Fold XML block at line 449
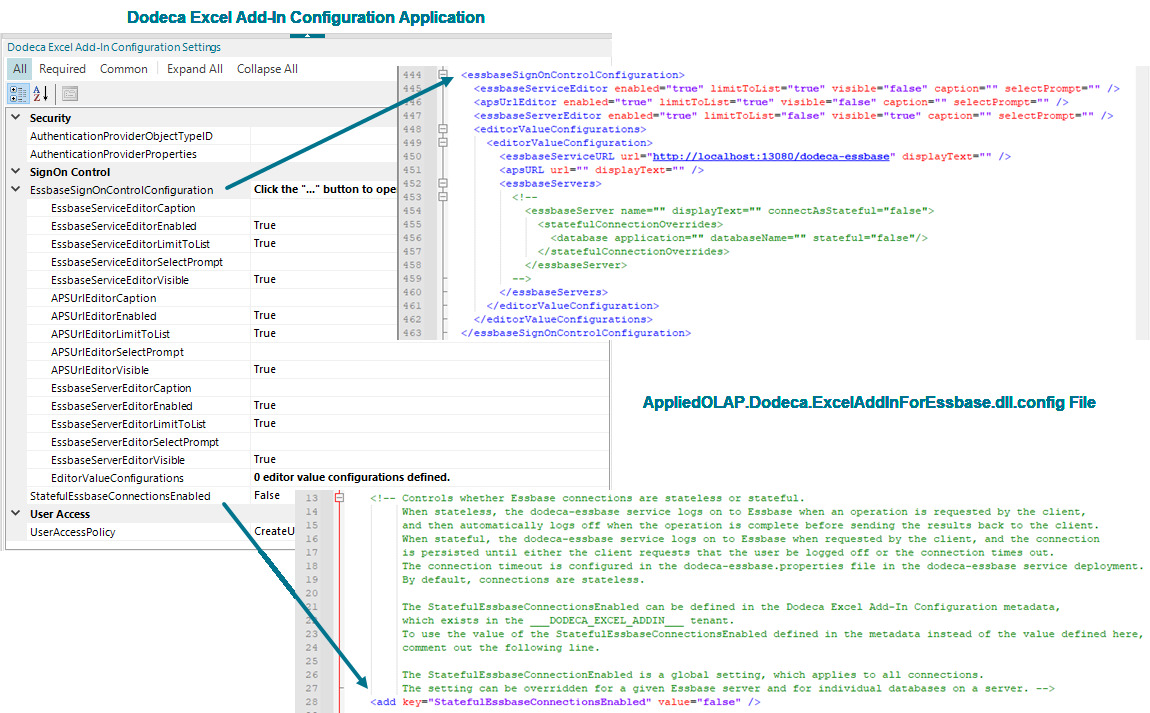Screen dimensions: 1150x713 pyautogui.click(x=443, y=142)
